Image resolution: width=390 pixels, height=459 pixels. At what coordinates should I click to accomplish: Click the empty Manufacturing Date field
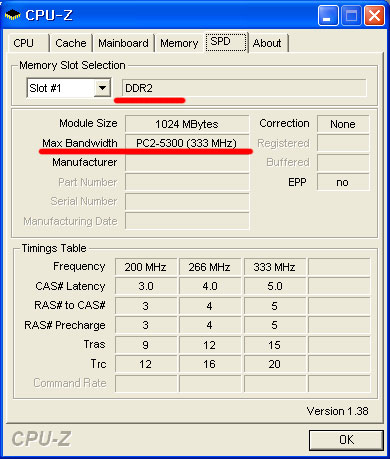point(187,221)
